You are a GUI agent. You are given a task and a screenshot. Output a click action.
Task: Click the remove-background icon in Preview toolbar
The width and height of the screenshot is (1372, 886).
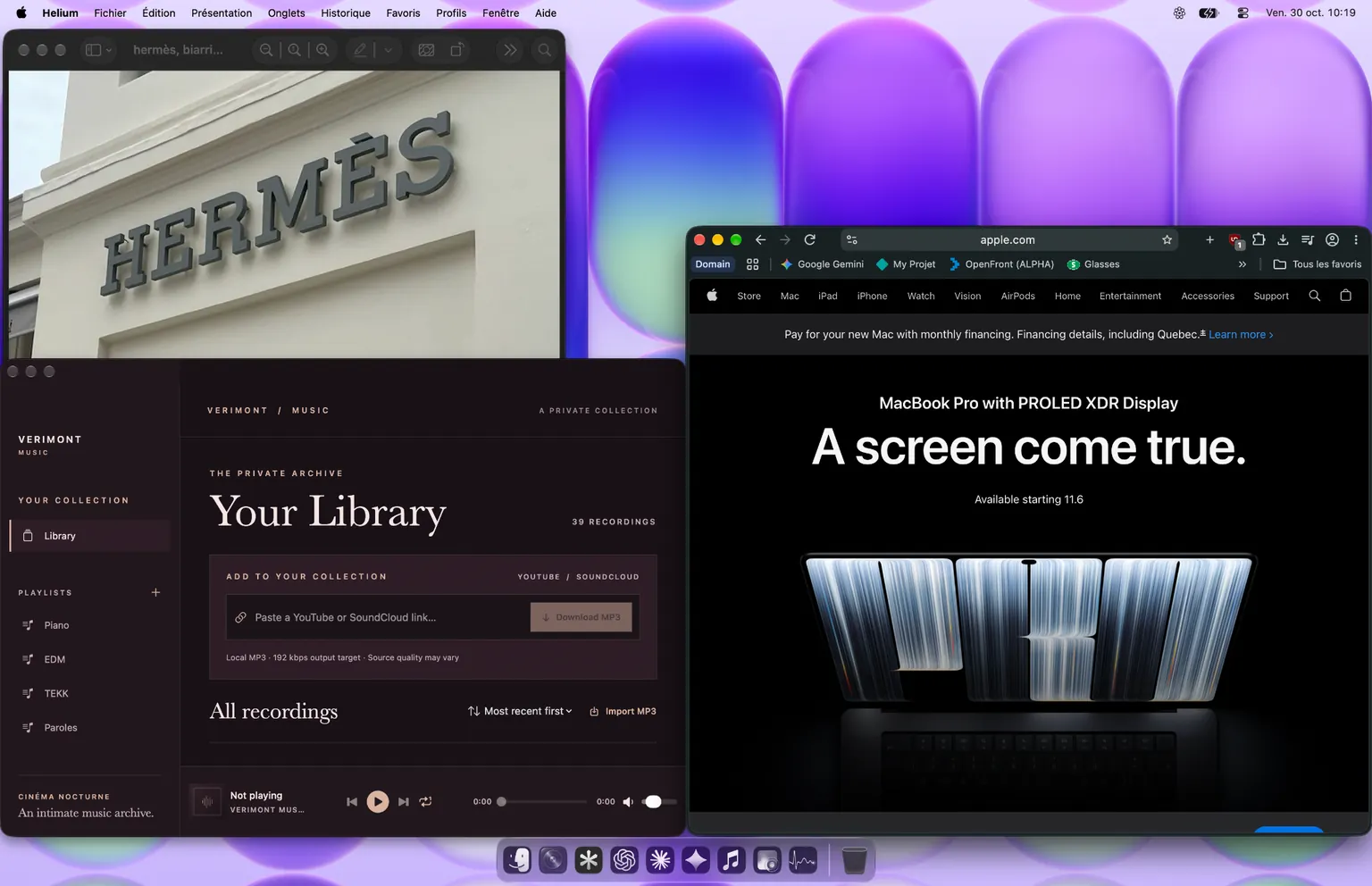[x=426, y=50]
